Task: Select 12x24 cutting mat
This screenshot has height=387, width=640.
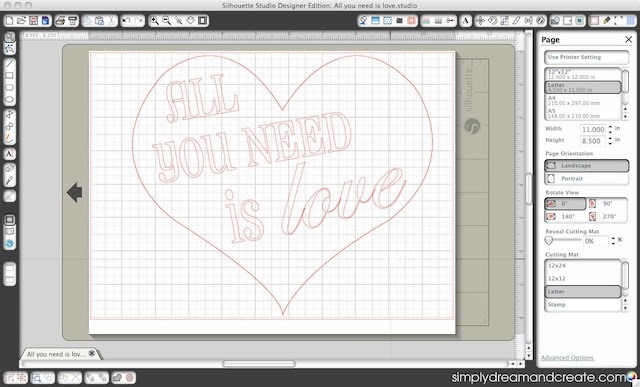Action: pos(583,265)
